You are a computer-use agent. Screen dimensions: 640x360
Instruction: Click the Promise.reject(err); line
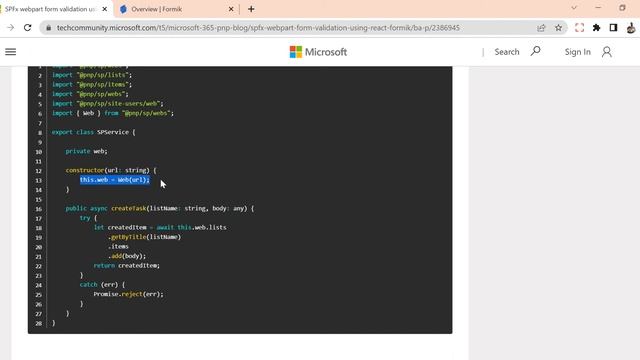point(129,294)
